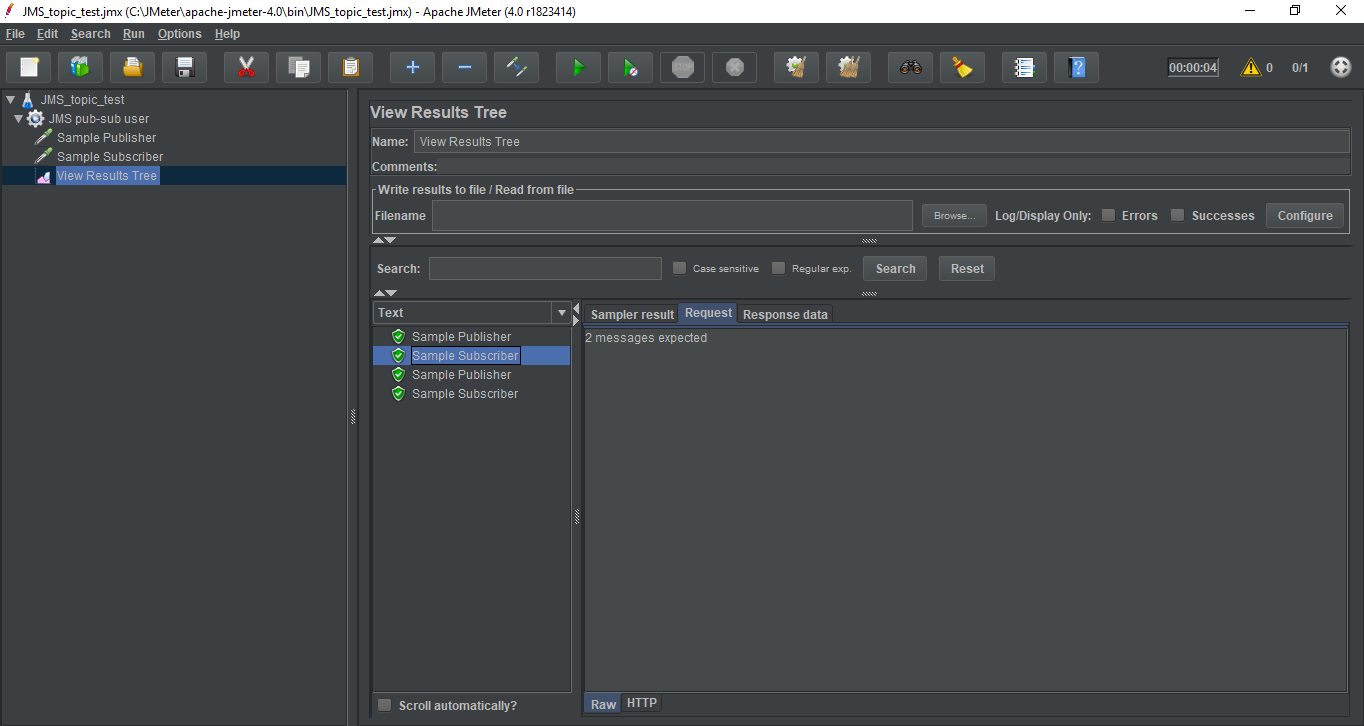
Task: Open the Text renderer dropdown
Action: [561, 313]
